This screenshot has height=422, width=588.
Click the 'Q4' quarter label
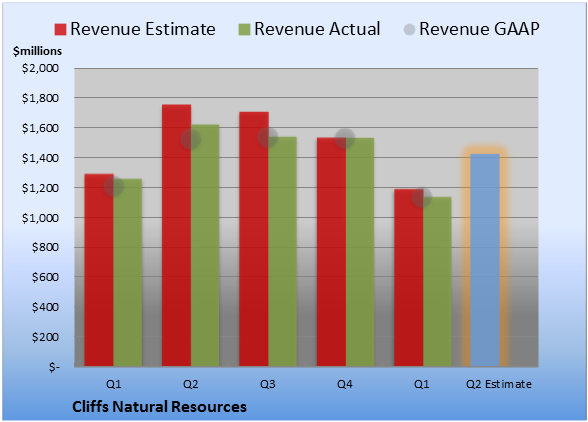pyautogui.click(x=345, y=384)
